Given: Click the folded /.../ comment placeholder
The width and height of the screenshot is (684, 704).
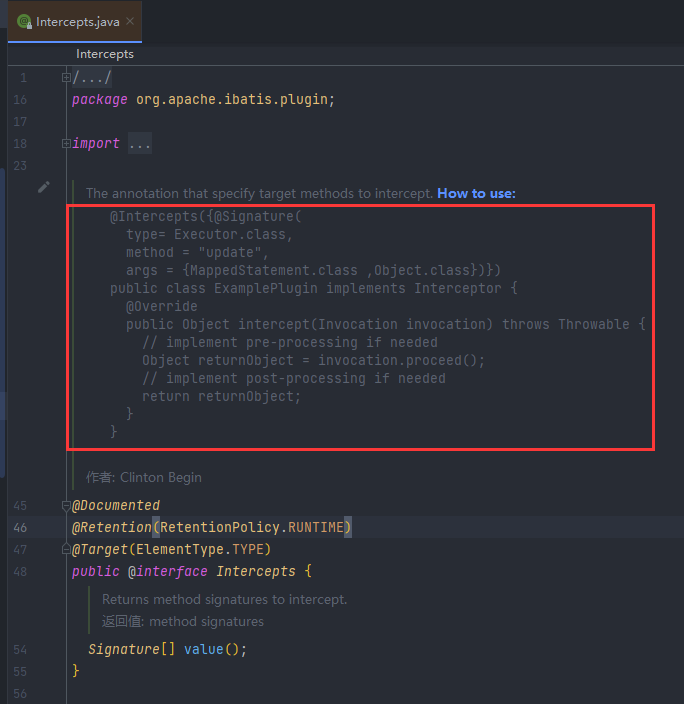Looking at the screenshot, I should point(92,78).
